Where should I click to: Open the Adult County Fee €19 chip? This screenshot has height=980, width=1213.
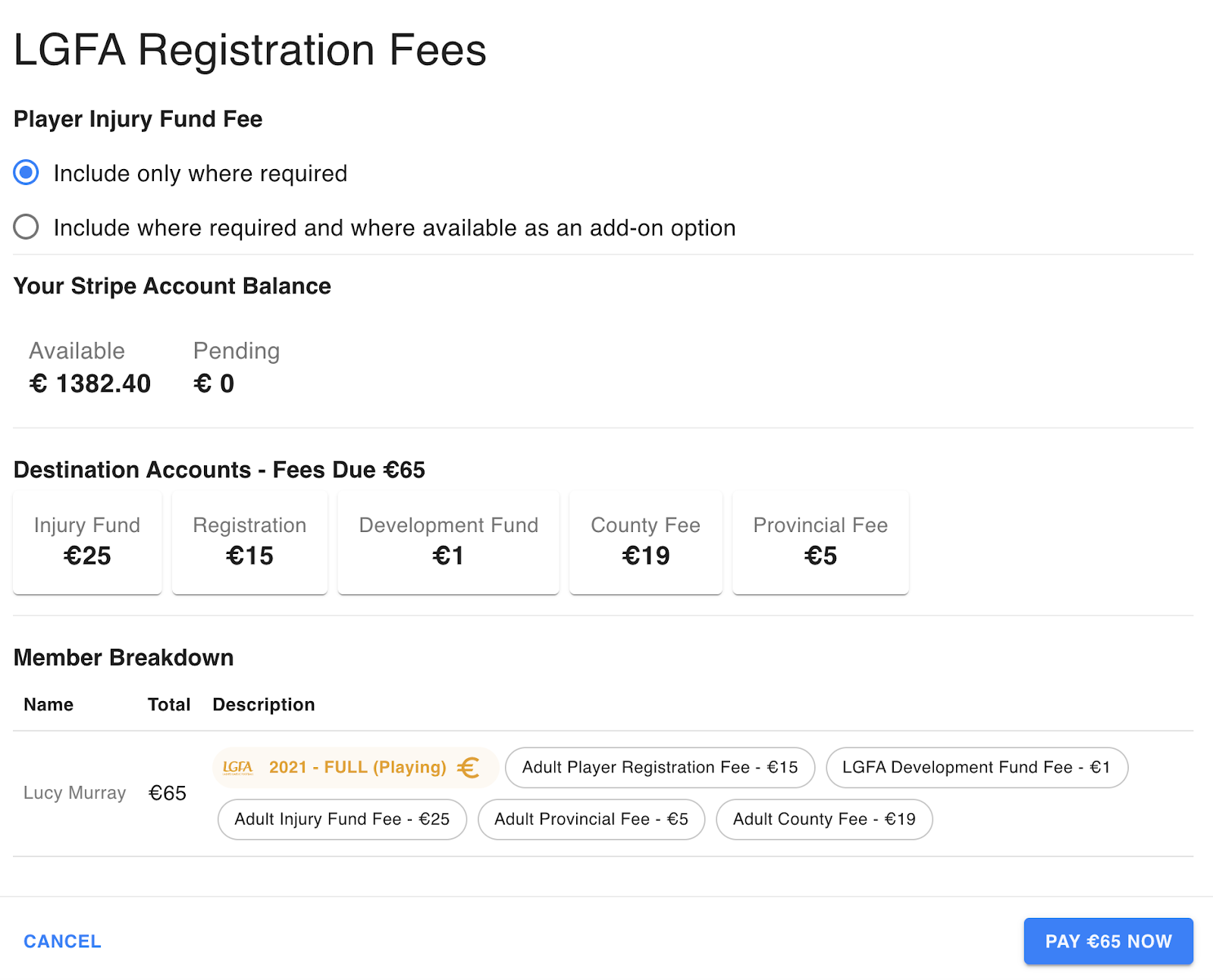point(824,819)
